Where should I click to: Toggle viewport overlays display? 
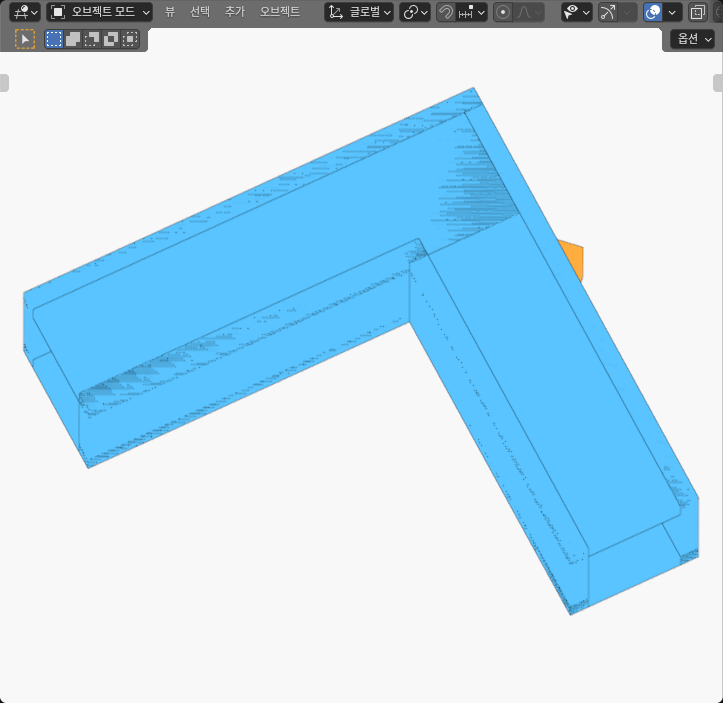point(652,12)
